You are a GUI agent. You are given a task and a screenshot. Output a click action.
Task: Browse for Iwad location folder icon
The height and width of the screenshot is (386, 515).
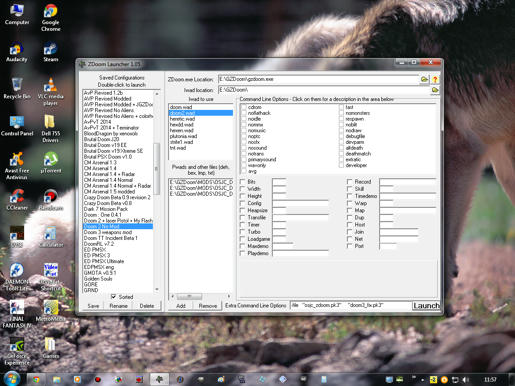coord(435,90)
